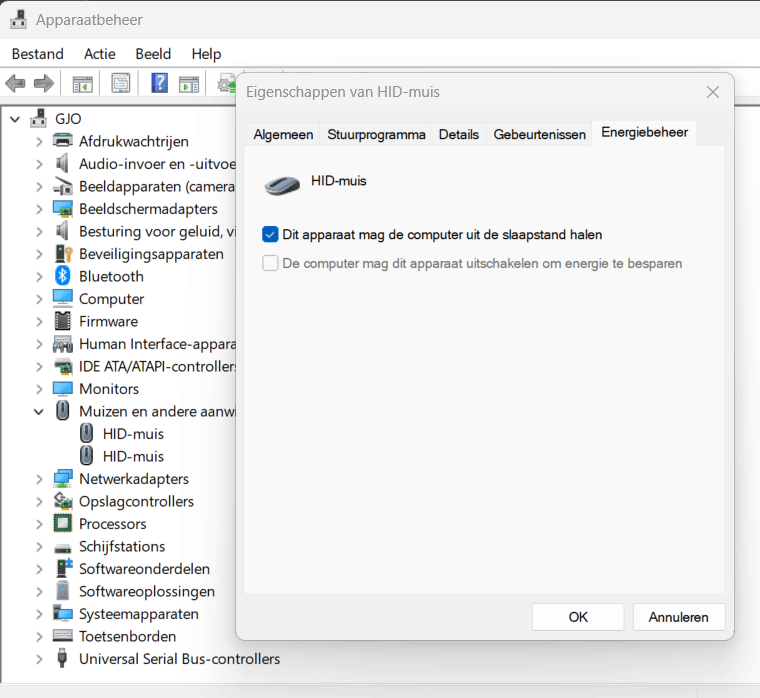
Task: Click the Softwareonderdelen icon
Action: point(63,568)
